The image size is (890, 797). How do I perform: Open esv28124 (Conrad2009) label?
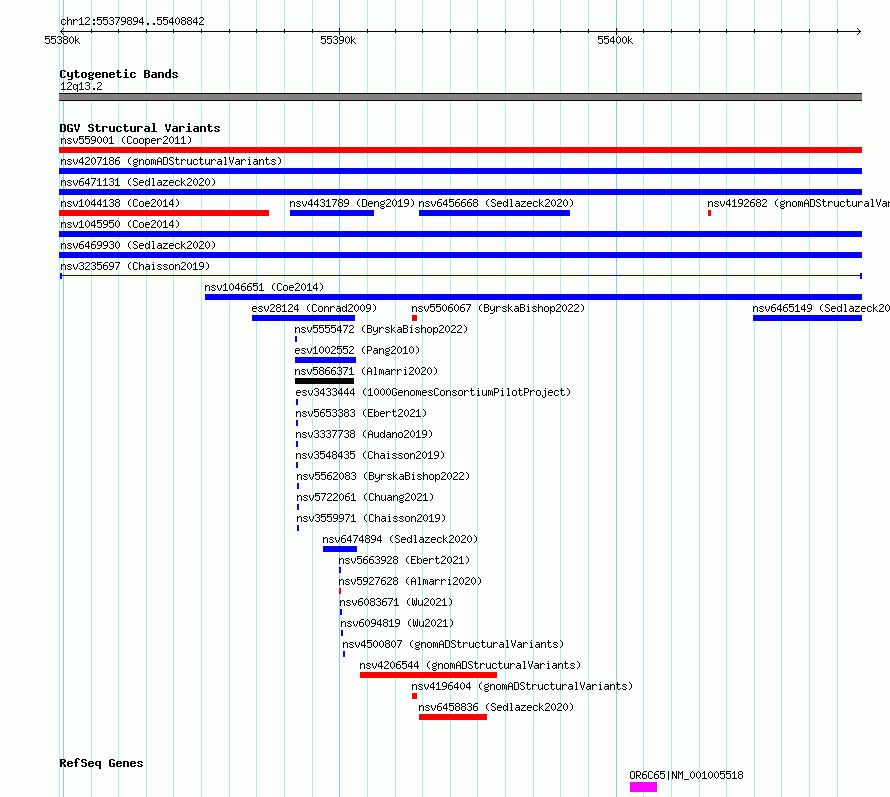(x=314, y=308)
